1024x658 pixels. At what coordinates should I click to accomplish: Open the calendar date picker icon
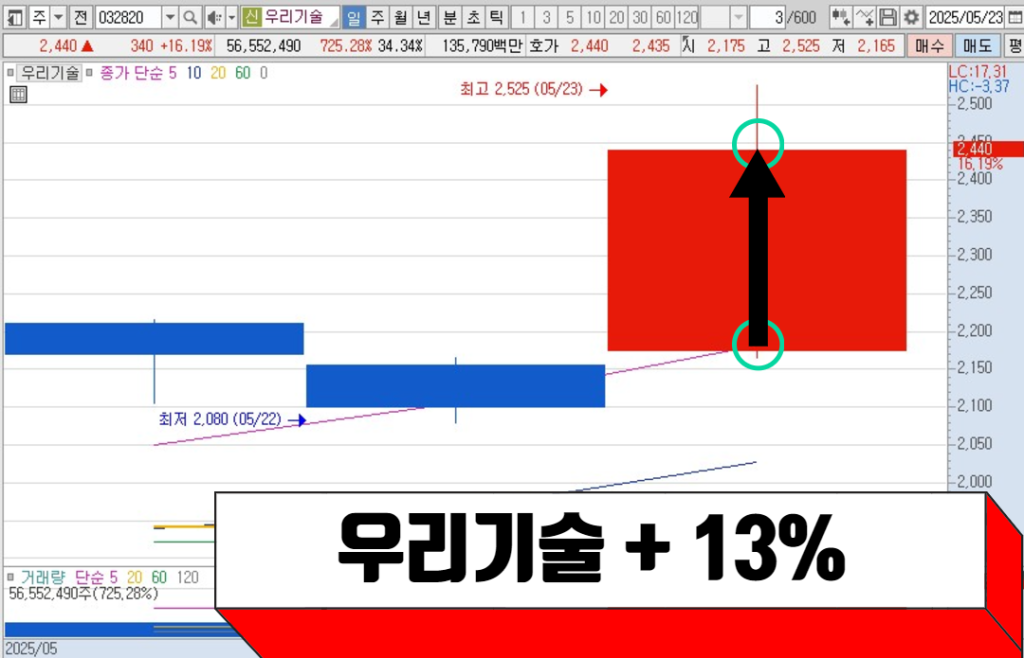1014,17
